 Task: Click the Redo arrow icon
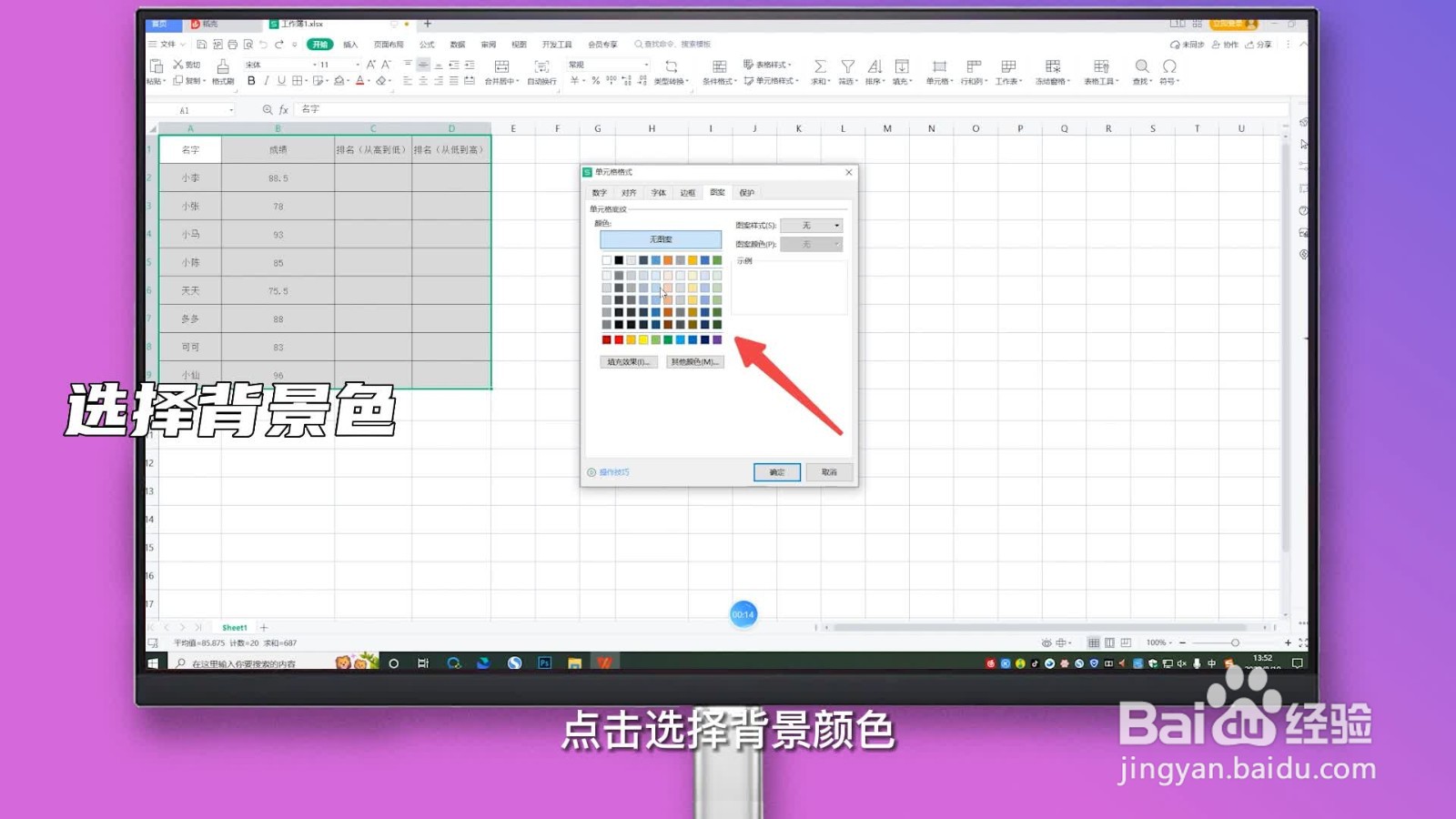pyautogui.click(x=279, y=44)
